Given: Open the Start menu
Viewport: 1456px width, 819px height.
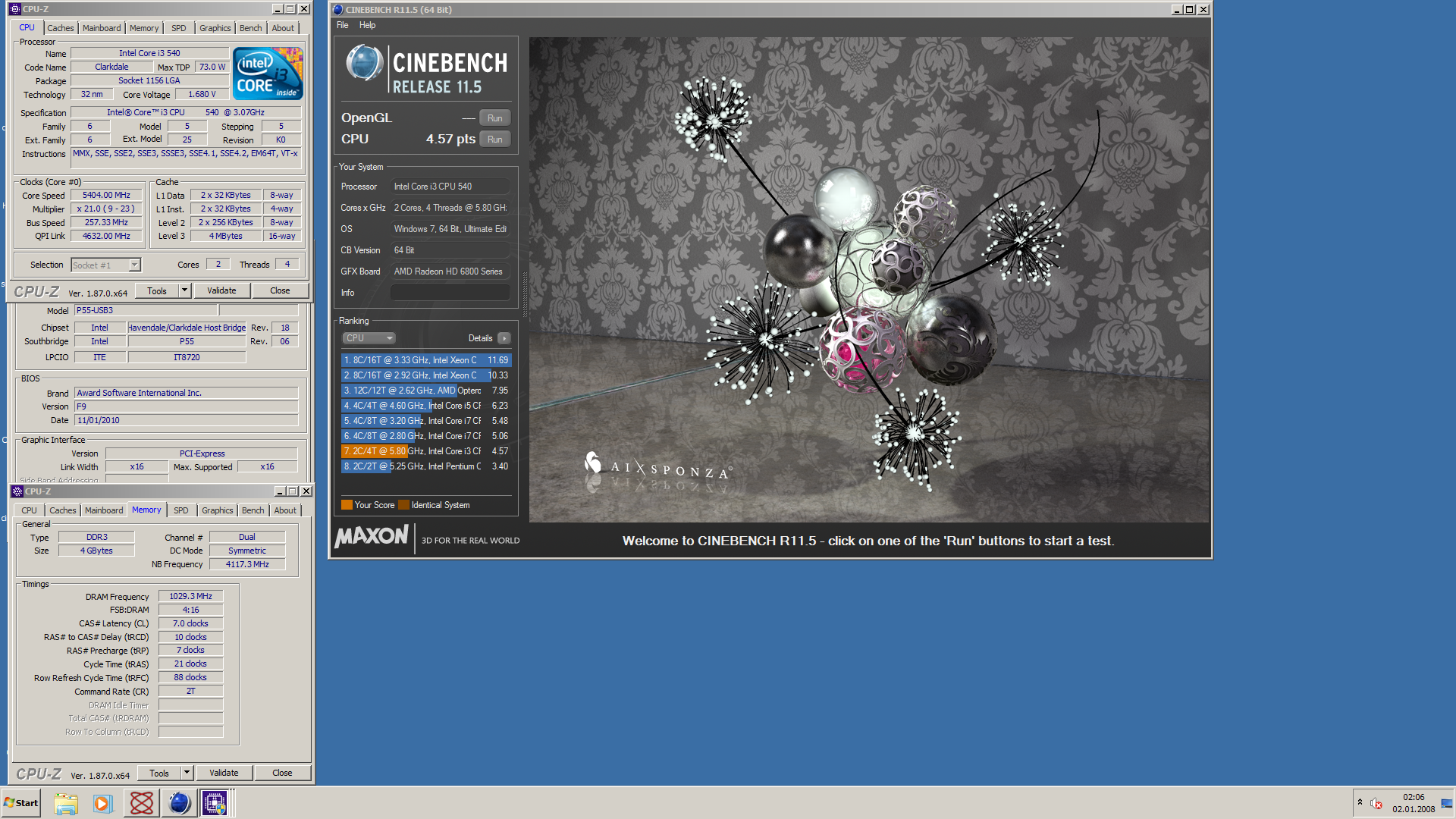Looking at the screenshot, I should pos(21,803).
